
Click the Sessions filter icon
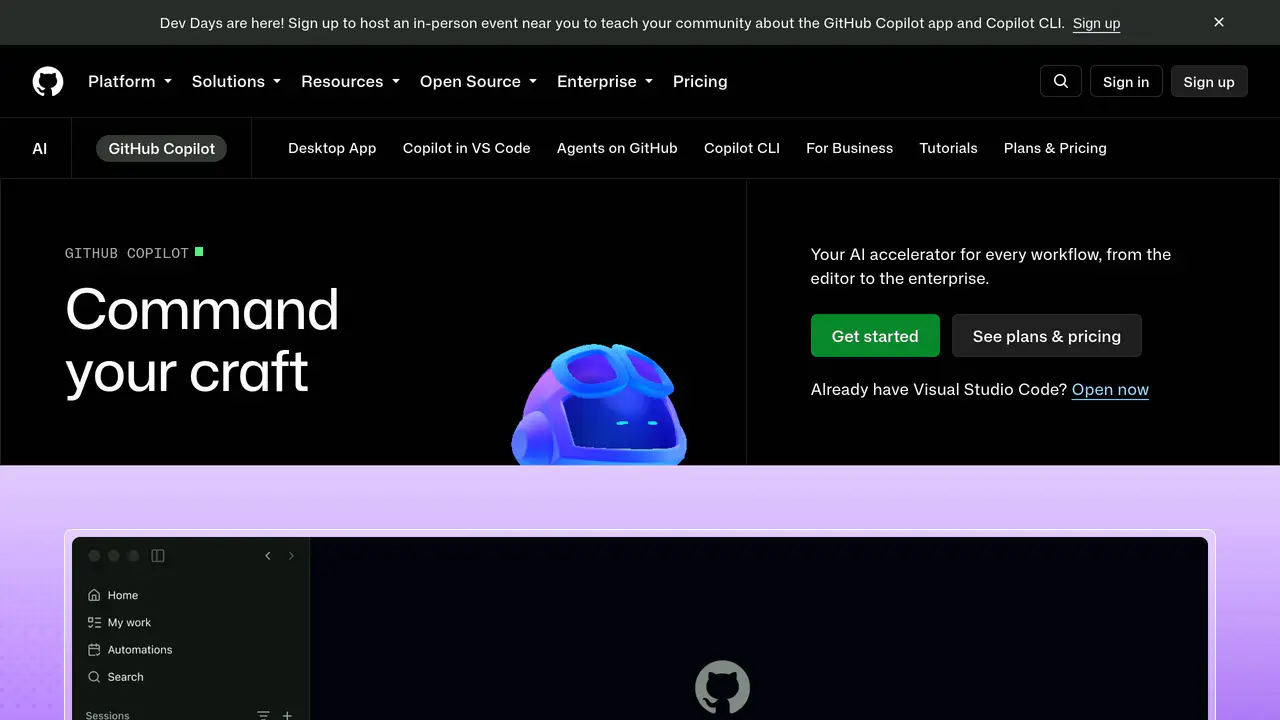pos(263,715)
